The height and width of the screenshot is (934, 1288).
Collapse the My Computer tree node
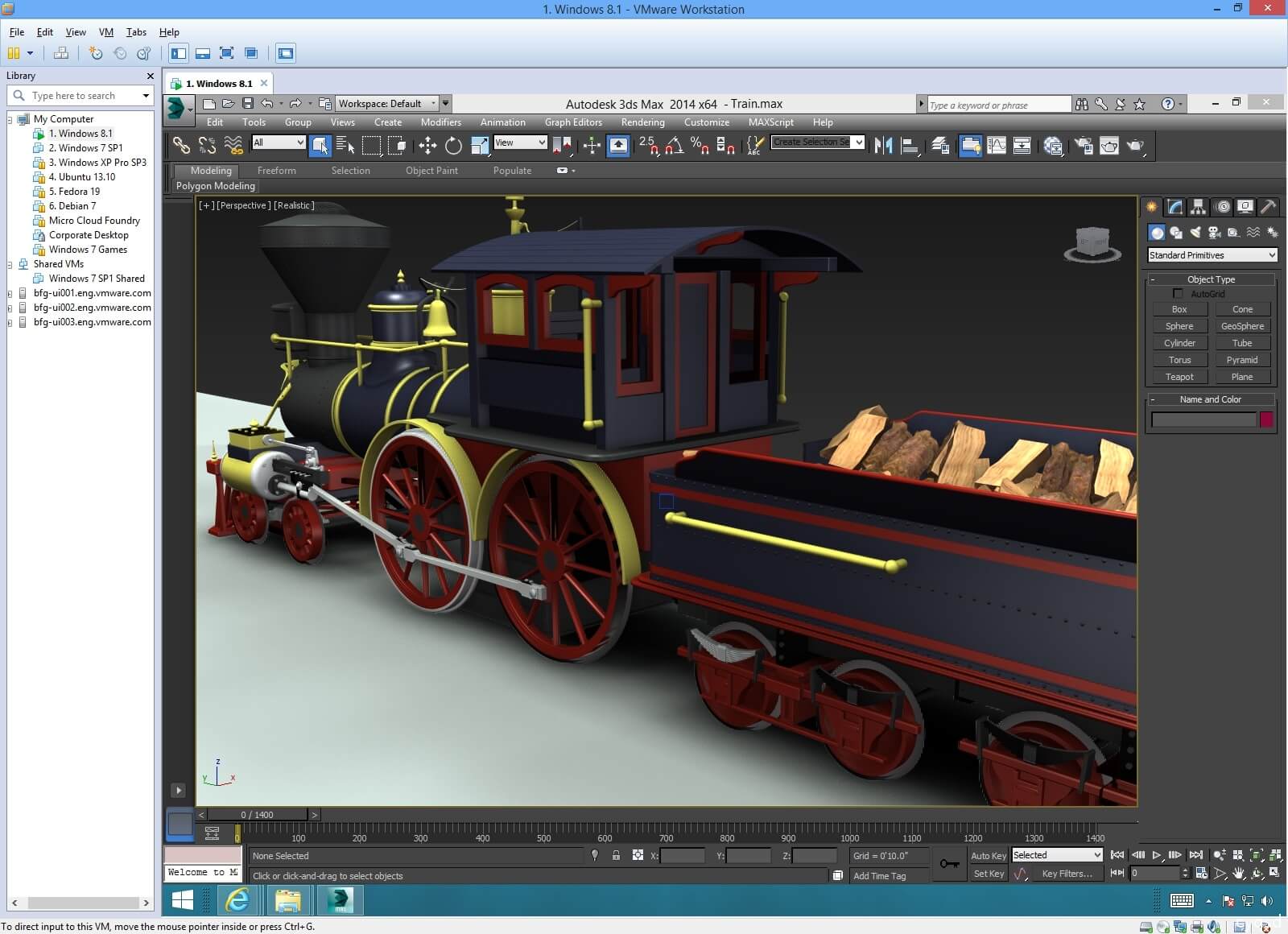10,119
